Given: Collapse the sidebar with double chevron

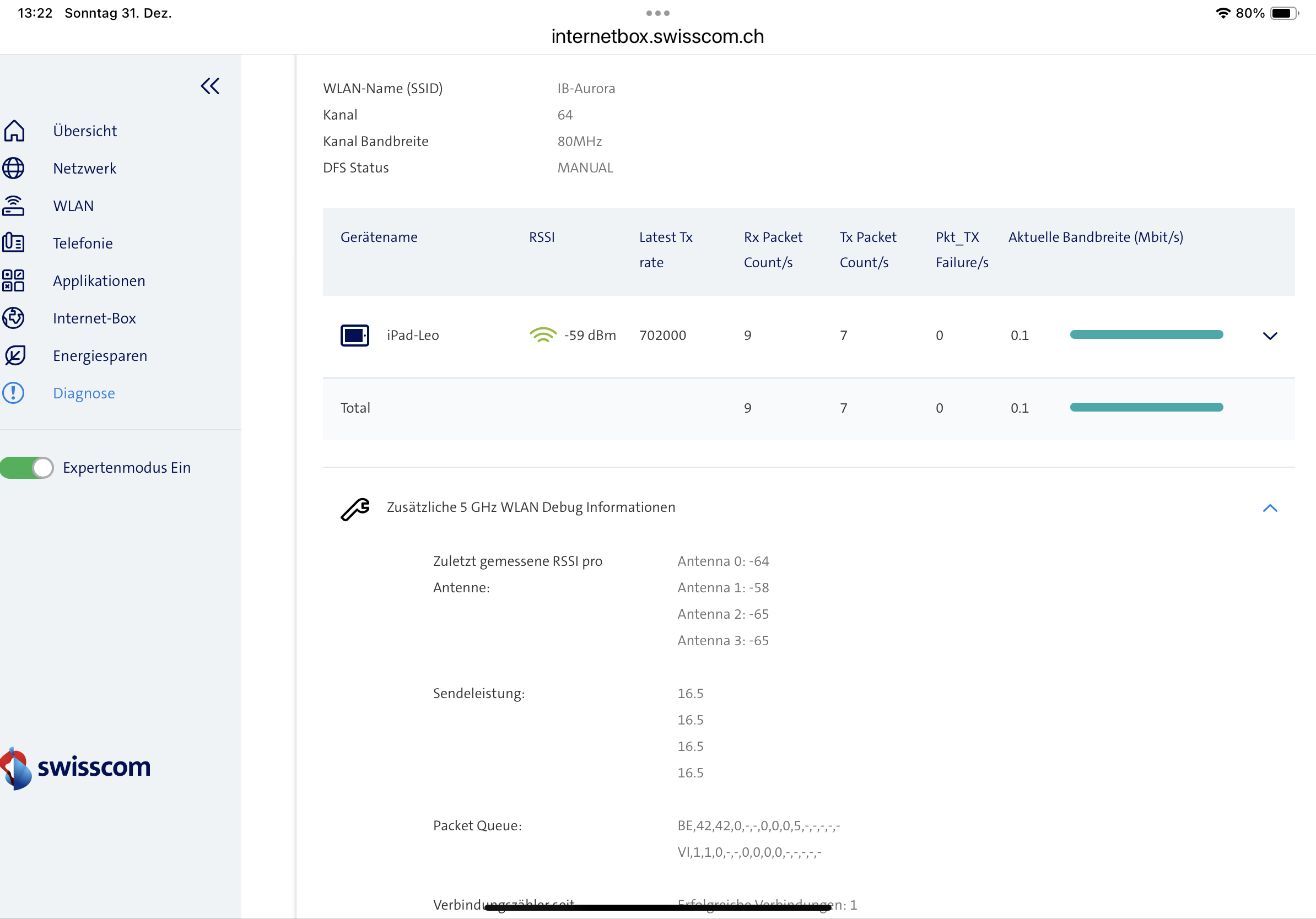Looking at the screenshot, I should [210, 87].
